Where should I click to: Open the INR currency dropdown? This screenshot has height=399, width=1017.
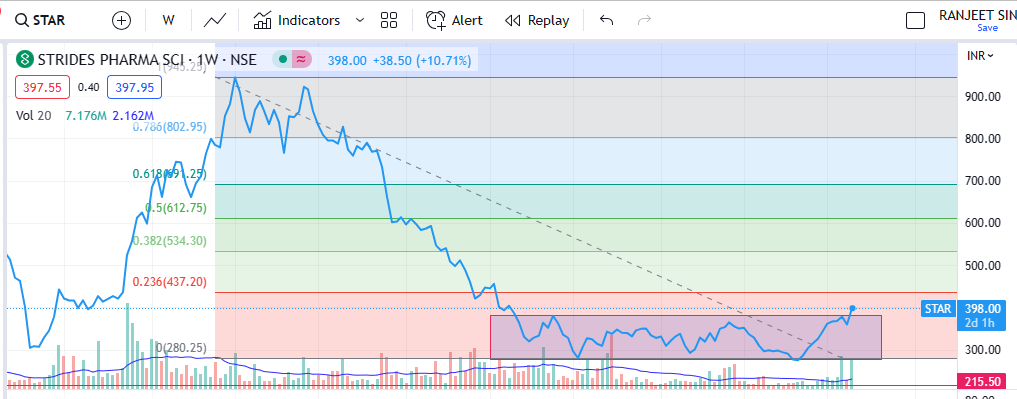(x=981, y=56)
